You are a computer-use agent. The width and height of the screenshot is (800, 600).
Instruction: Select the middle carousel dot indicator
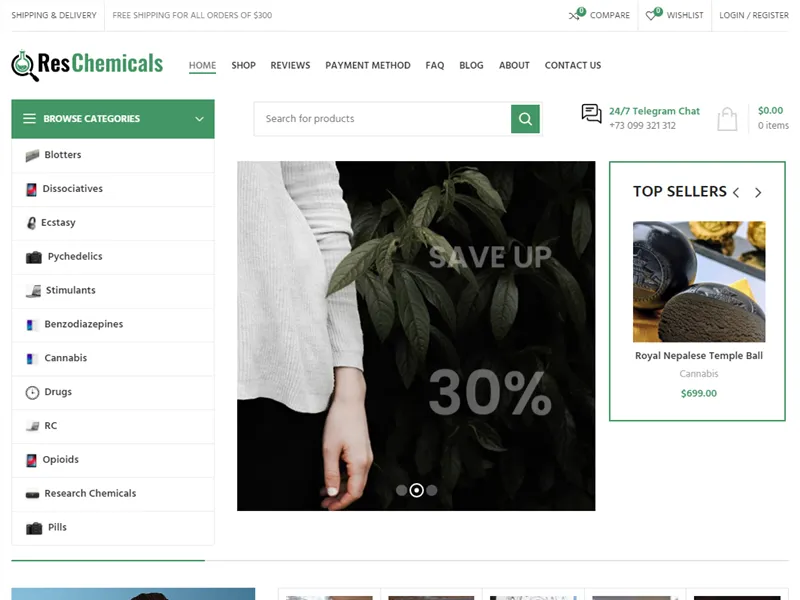[417, 489]
